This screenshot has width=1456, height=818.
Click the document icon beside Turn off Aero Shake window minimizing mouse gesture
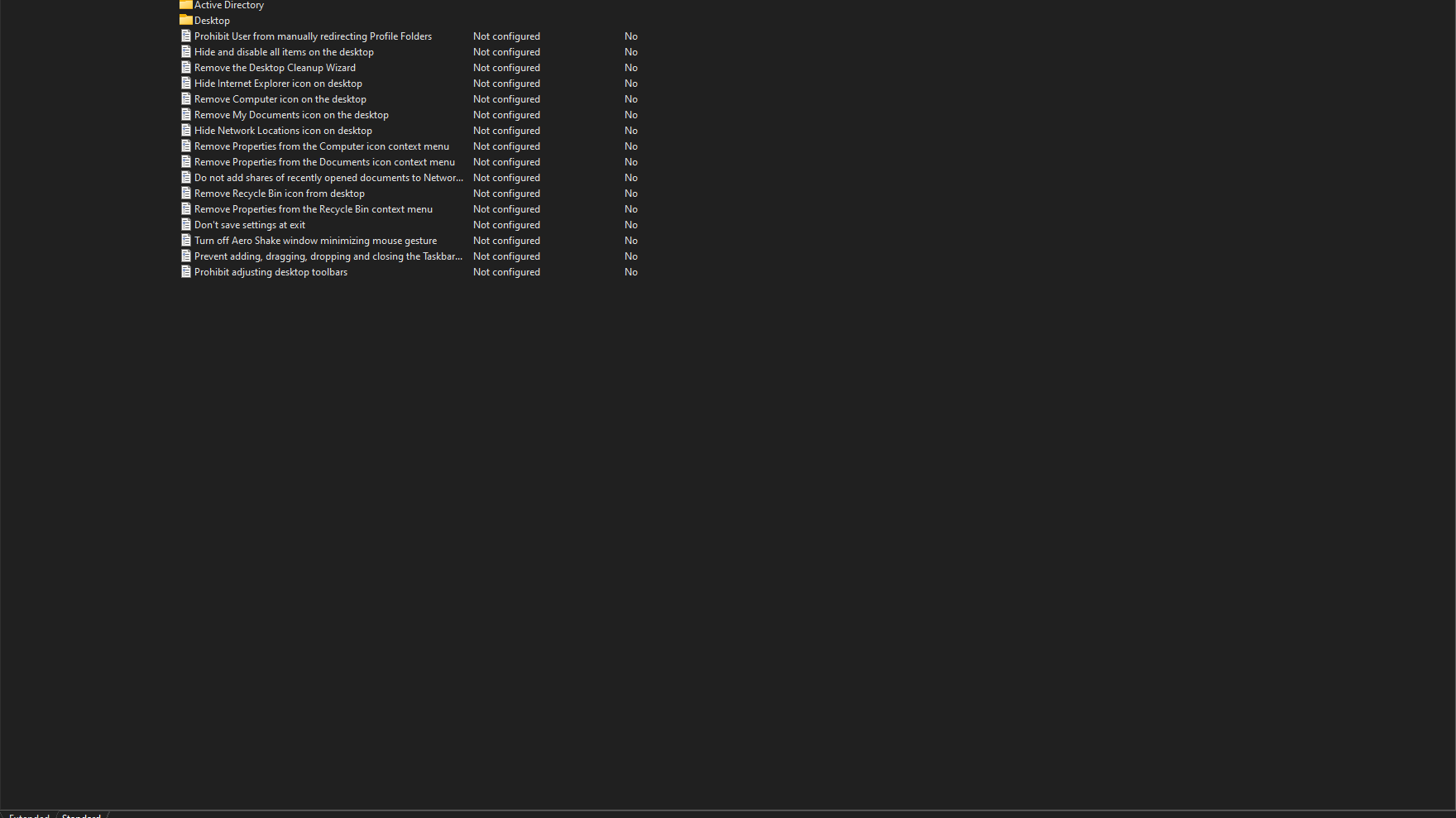tap(185, 240)
